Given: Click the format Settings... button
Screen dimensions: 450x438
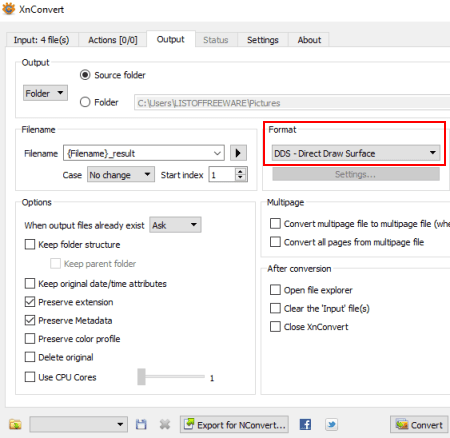Looking at the screenshot, I should [356, 174].
